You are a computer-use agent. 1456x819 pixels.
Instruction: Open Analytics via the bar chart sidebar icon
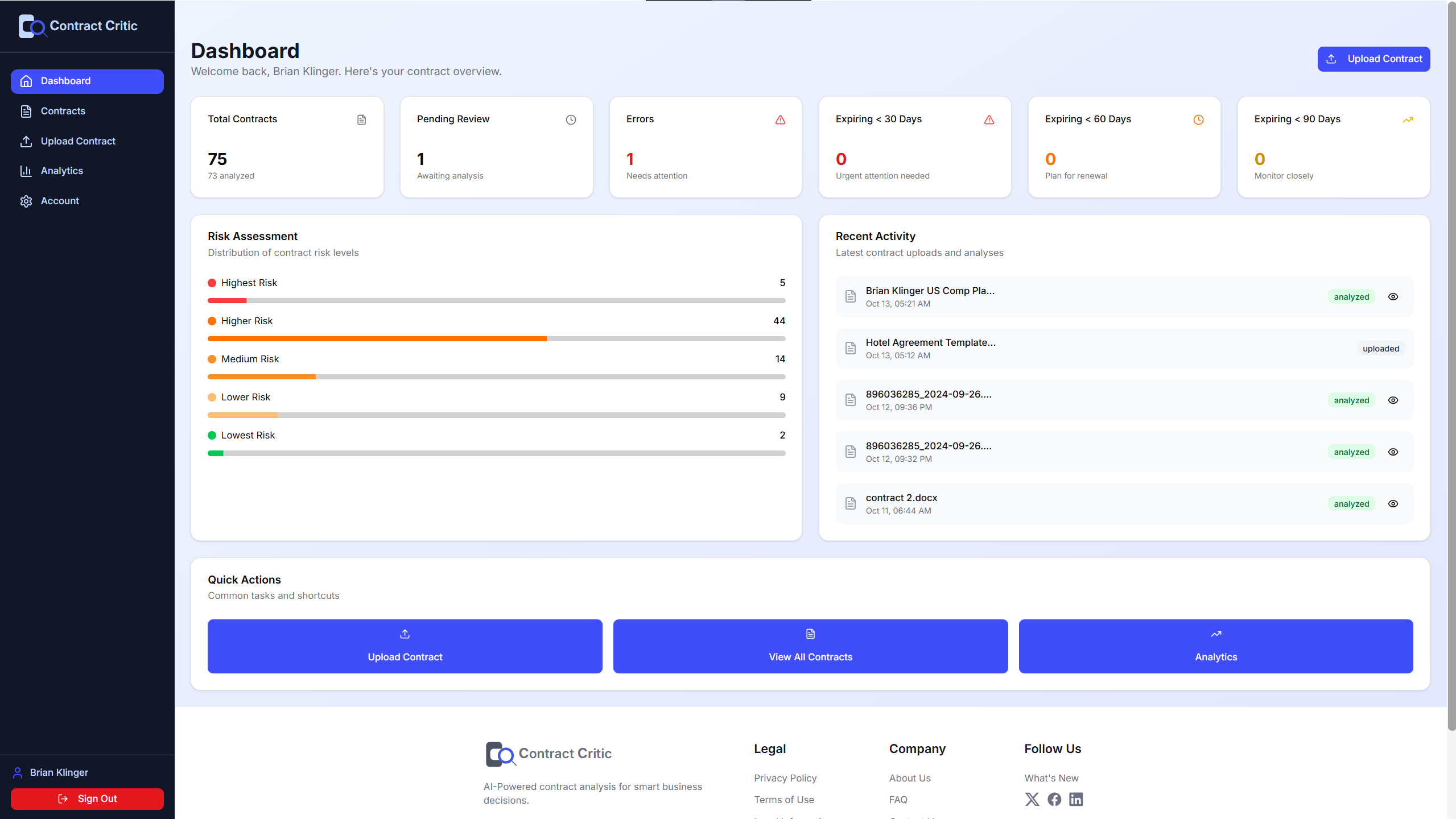(26, 171)
